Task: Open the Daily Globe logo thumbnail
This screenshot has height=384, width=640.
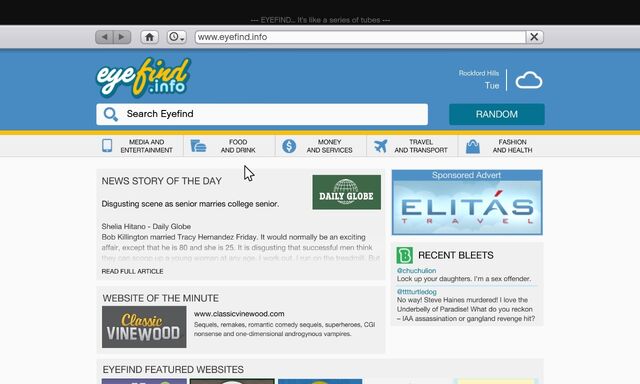Action: [347, 192]
